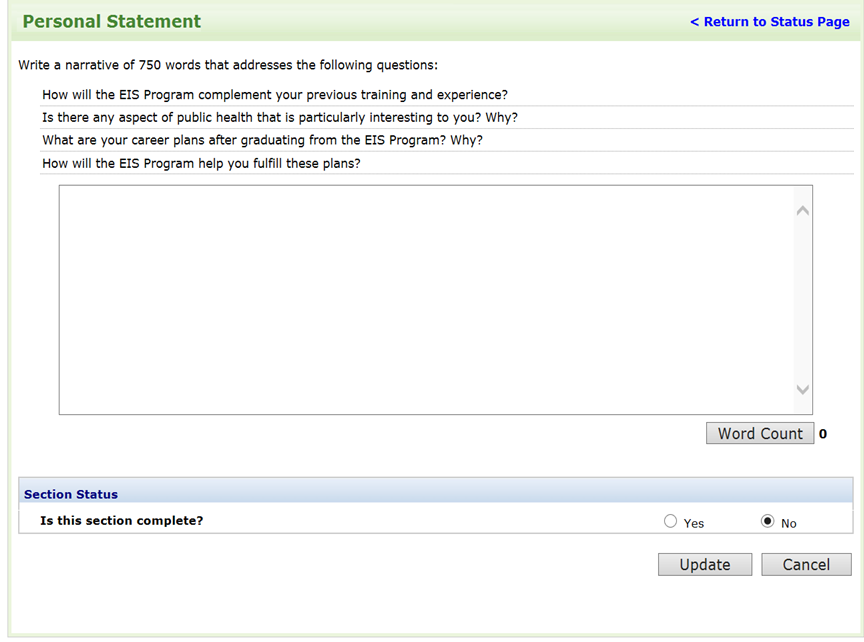Image resolution: width=864 pixels, height=642 pixels.
Task: Select the Yes radio button
Action: click(670, 521)
